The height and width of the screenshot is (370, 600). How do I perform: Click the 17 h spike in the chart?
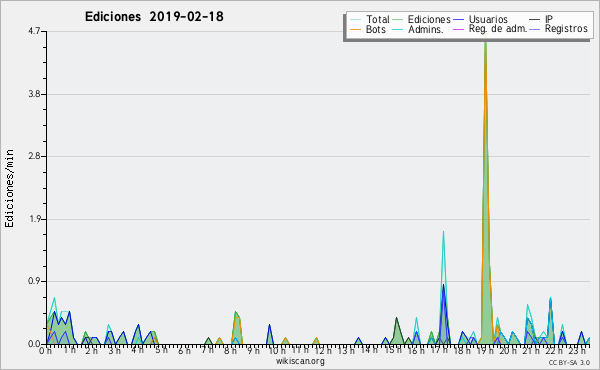(443, 233)
